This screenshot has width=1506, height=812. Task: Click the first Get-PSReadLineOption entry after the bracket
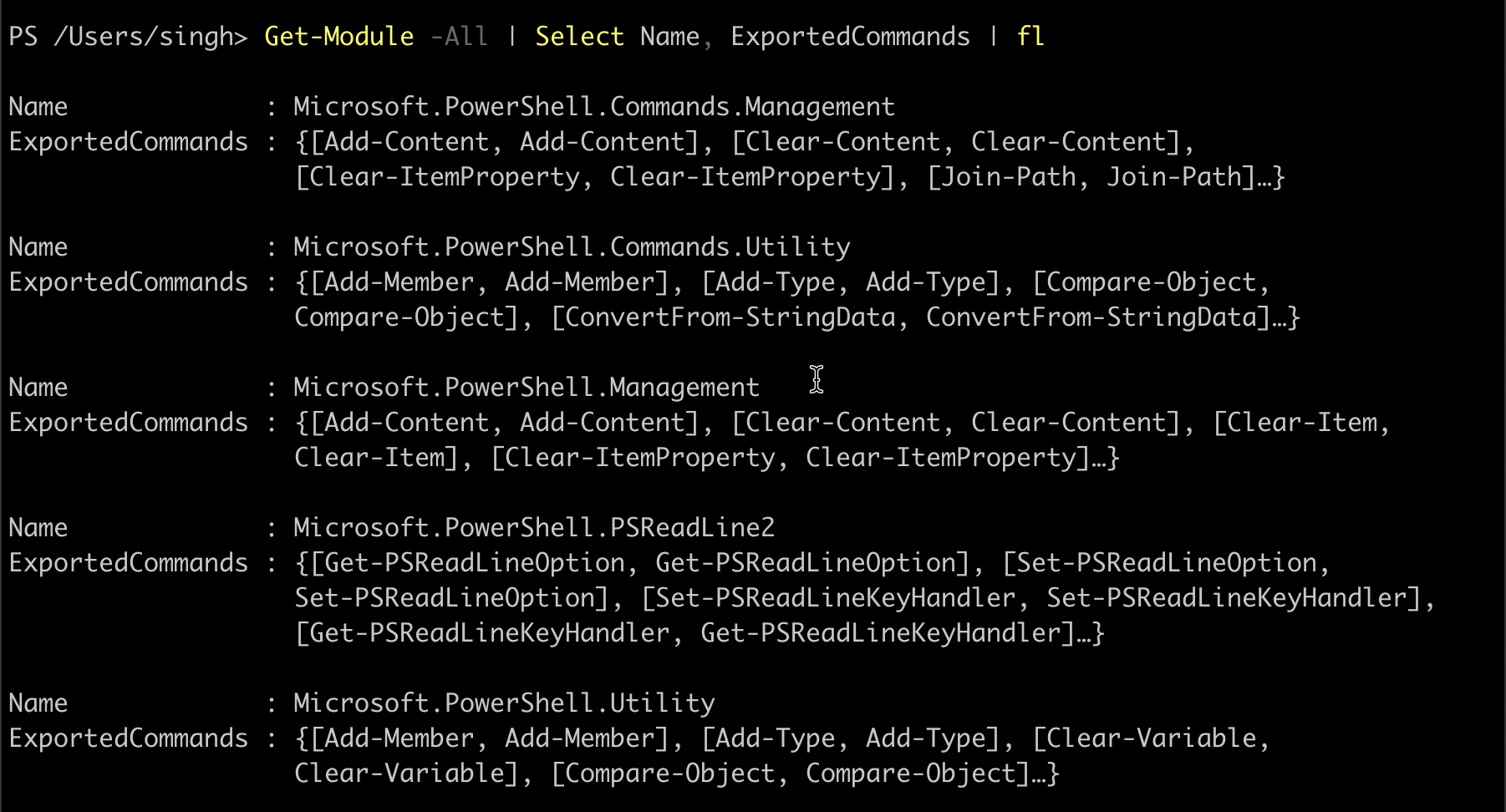(473, 563)
